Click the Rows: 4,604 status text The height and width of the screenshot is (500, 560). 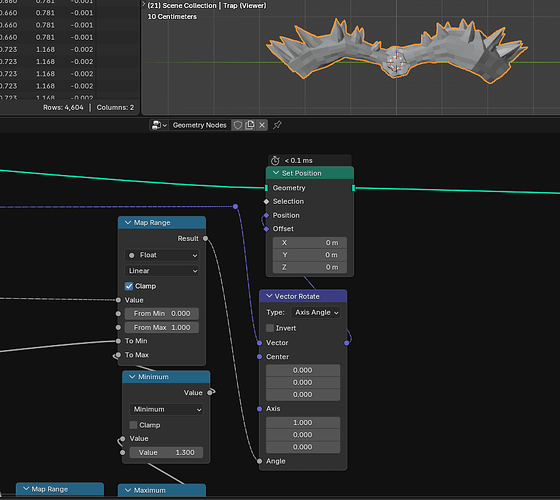coord(63,108)
